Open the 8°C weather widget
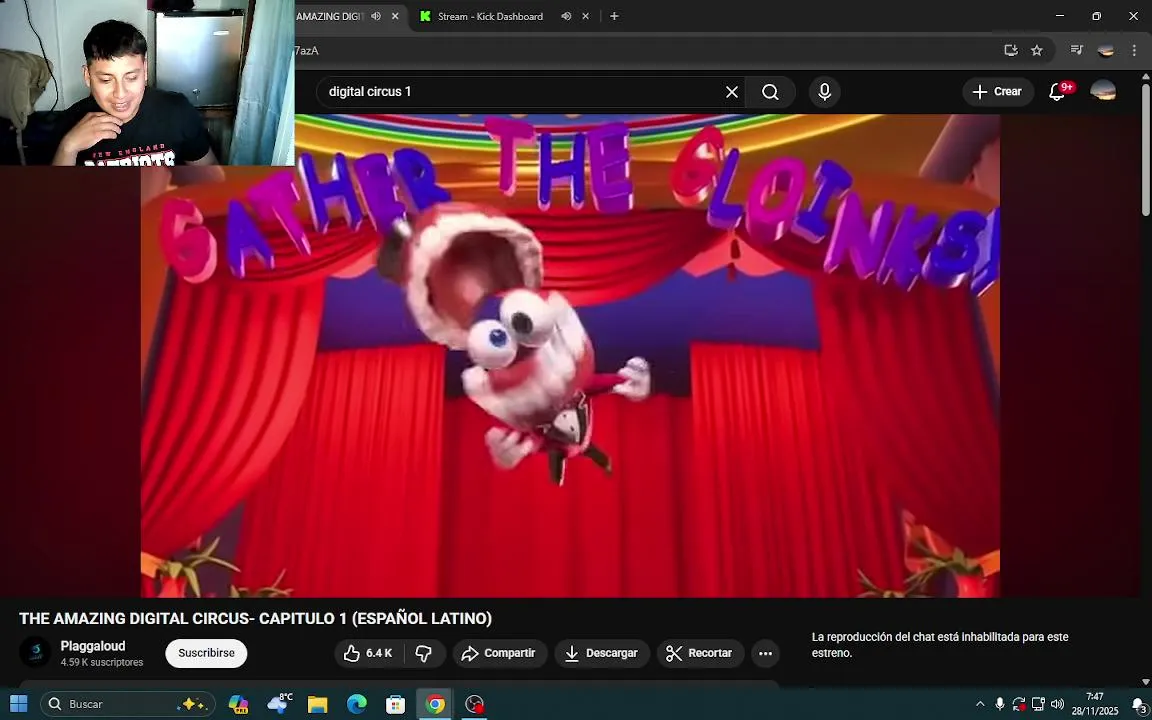The image size is (1152, 720). coord(278,704)
